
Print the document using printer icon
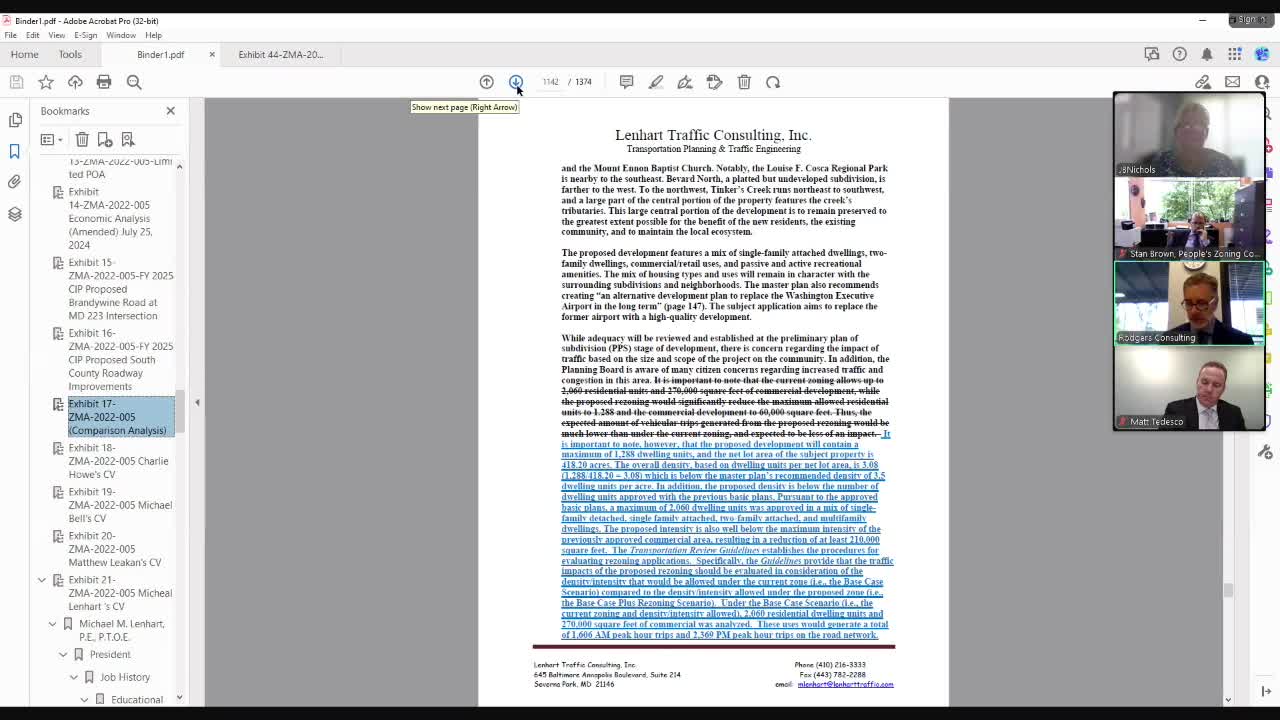click(x=104, y=82)
